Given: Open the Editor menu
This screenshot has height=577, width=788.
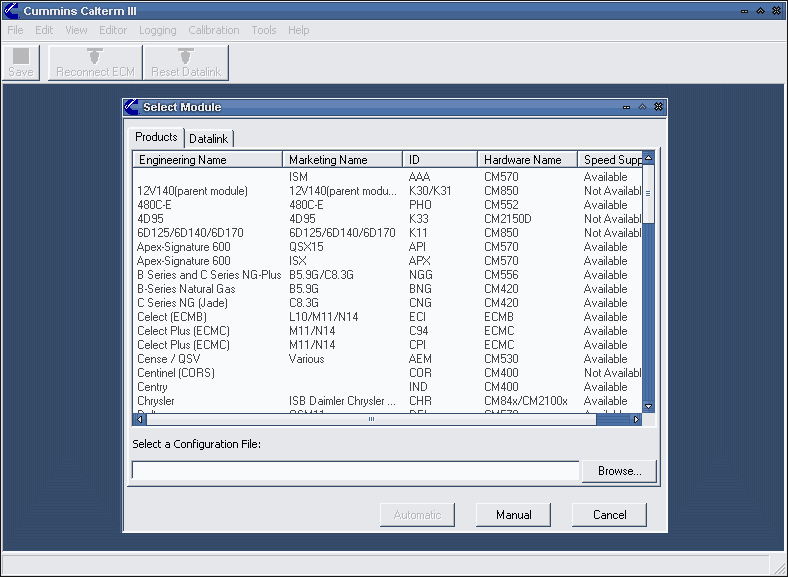Looking at the screenshot, I should coord(113,30).
